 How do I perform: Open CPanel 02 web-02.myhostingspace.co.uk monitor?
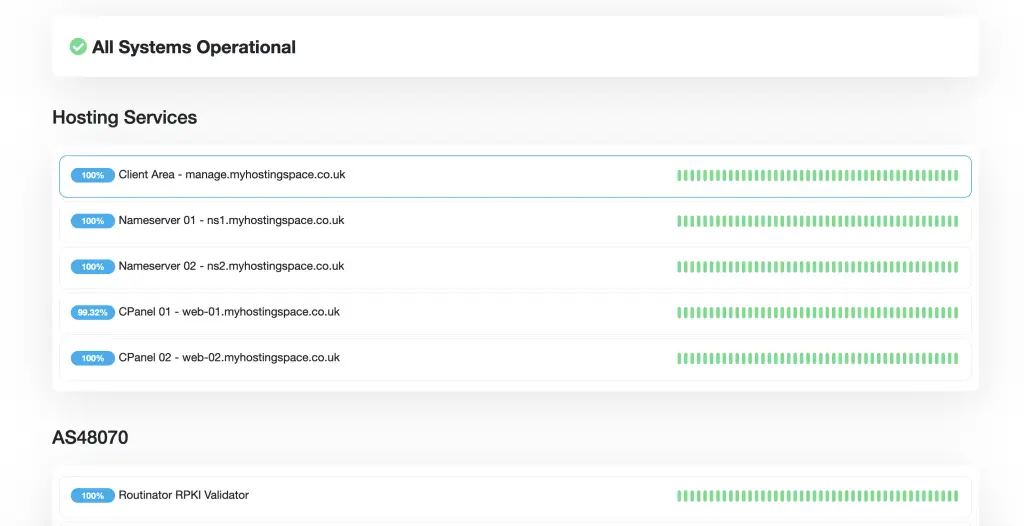pyautogui.click(x=515, y=358)
